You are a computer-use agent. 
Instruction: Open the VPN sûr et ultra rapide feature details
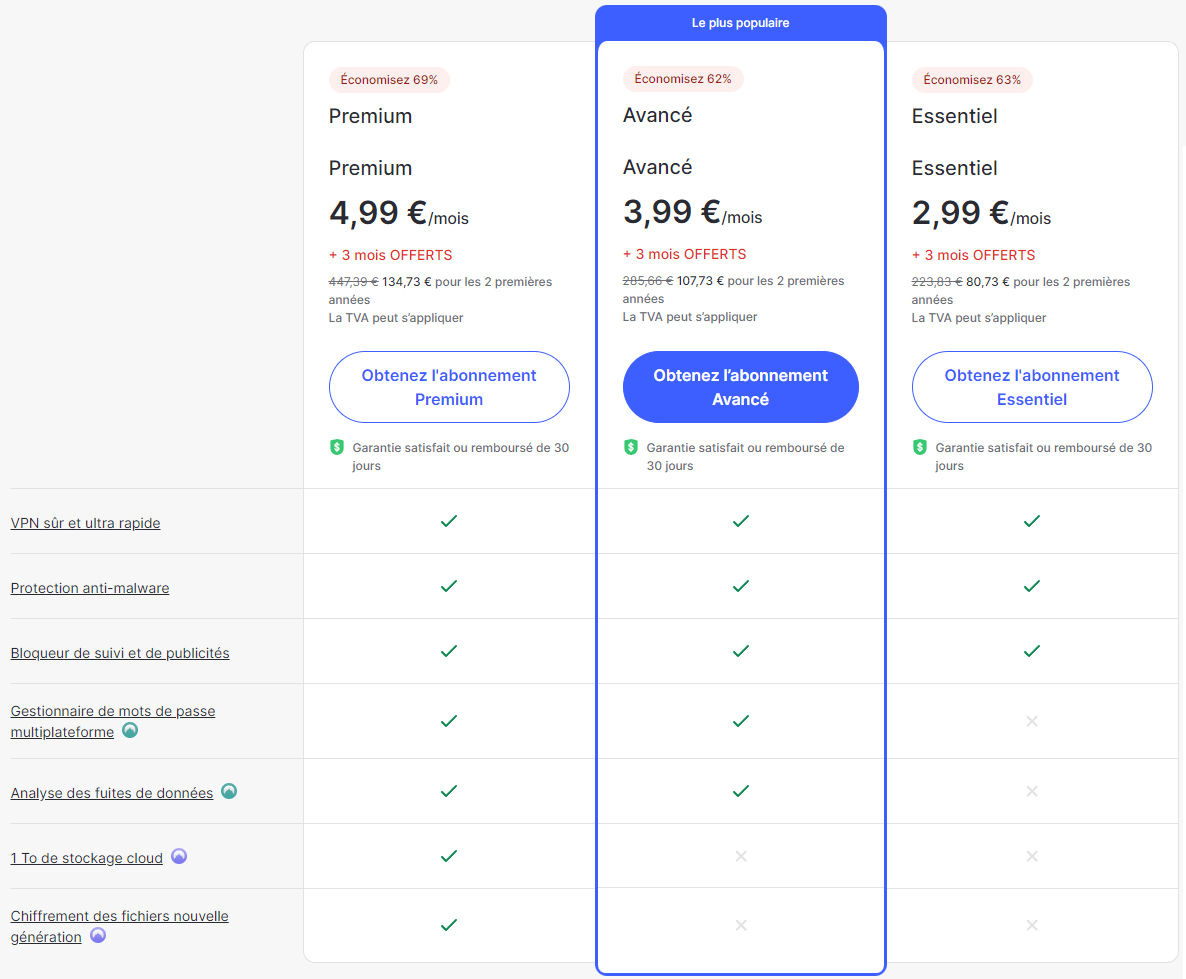point(85,522)
